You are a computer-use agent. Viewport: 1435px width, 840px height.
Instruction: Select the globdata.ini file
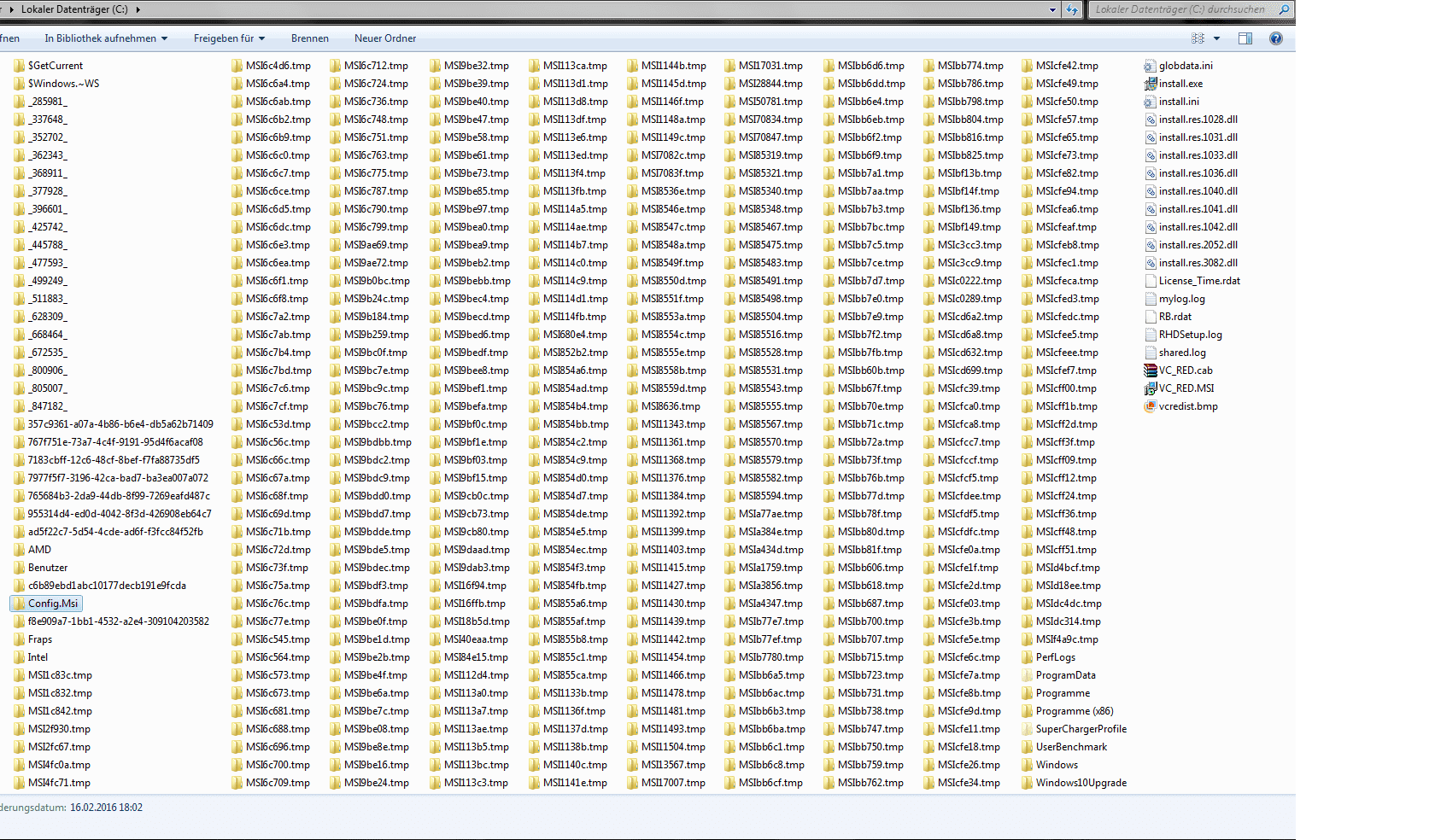coord(1178,66)
